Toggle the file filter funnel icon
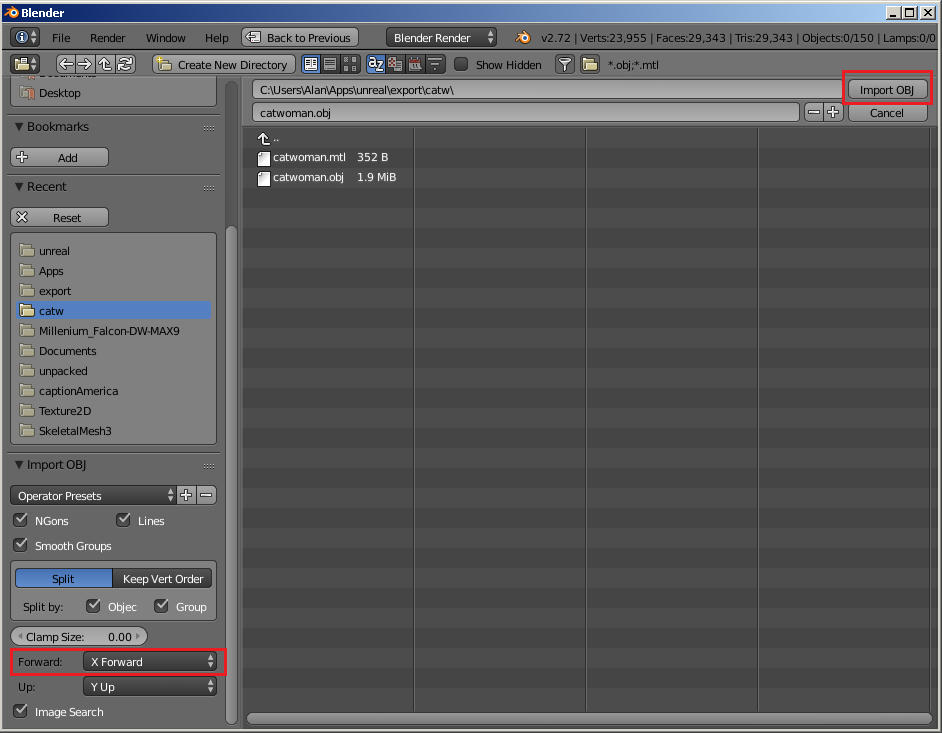The height and width of the screenshot is (733, 942). point(565,64)
